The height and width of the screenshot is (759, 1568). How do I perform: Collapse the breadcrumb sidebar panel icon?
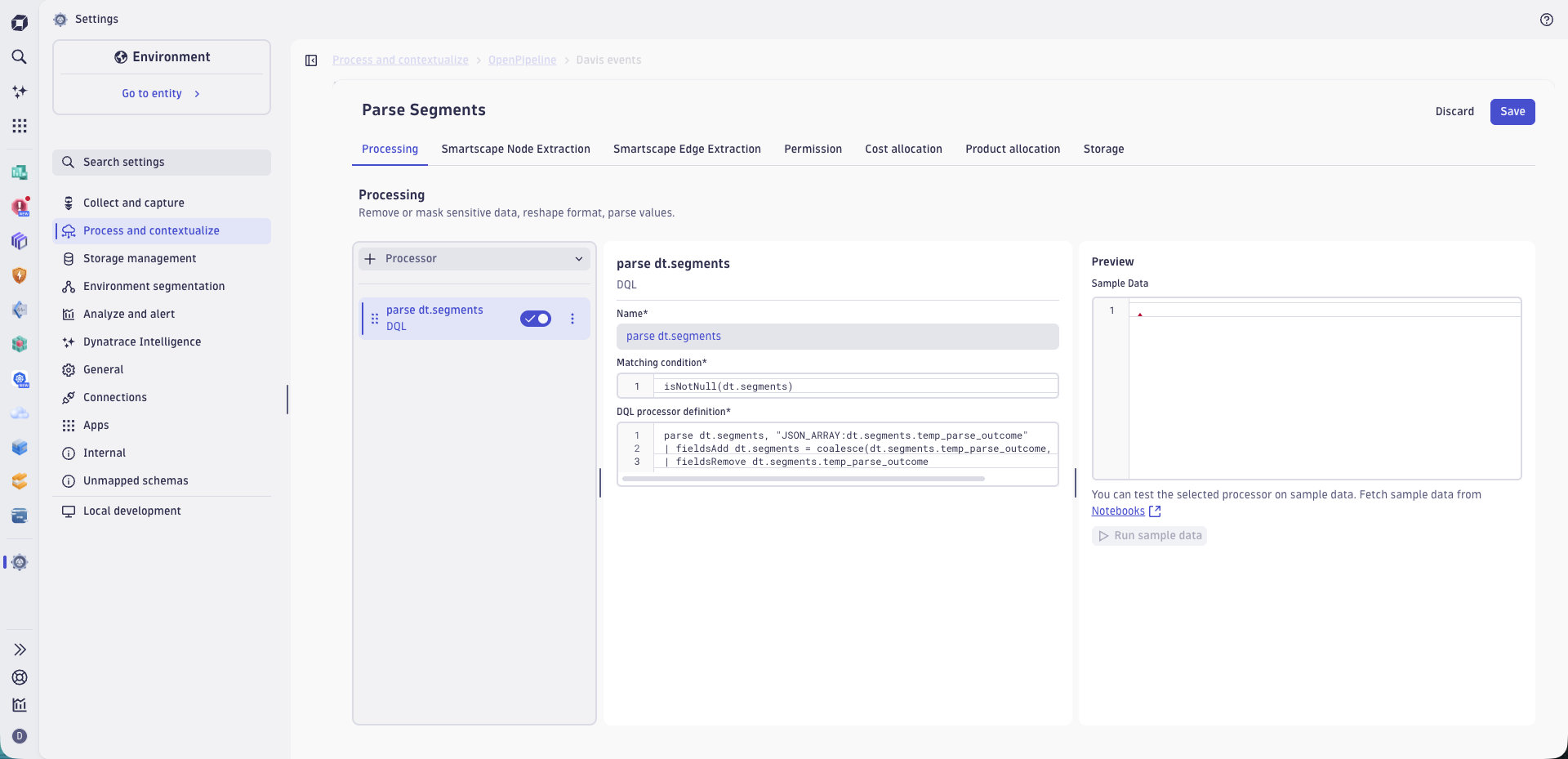coord(311,60)
